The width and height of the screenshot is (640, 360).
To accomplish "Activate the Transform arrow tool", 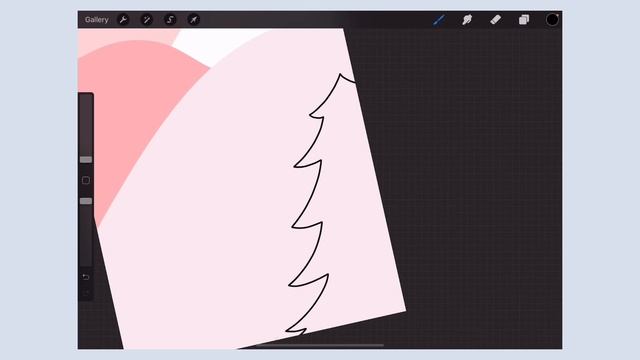I will point(194,20).
